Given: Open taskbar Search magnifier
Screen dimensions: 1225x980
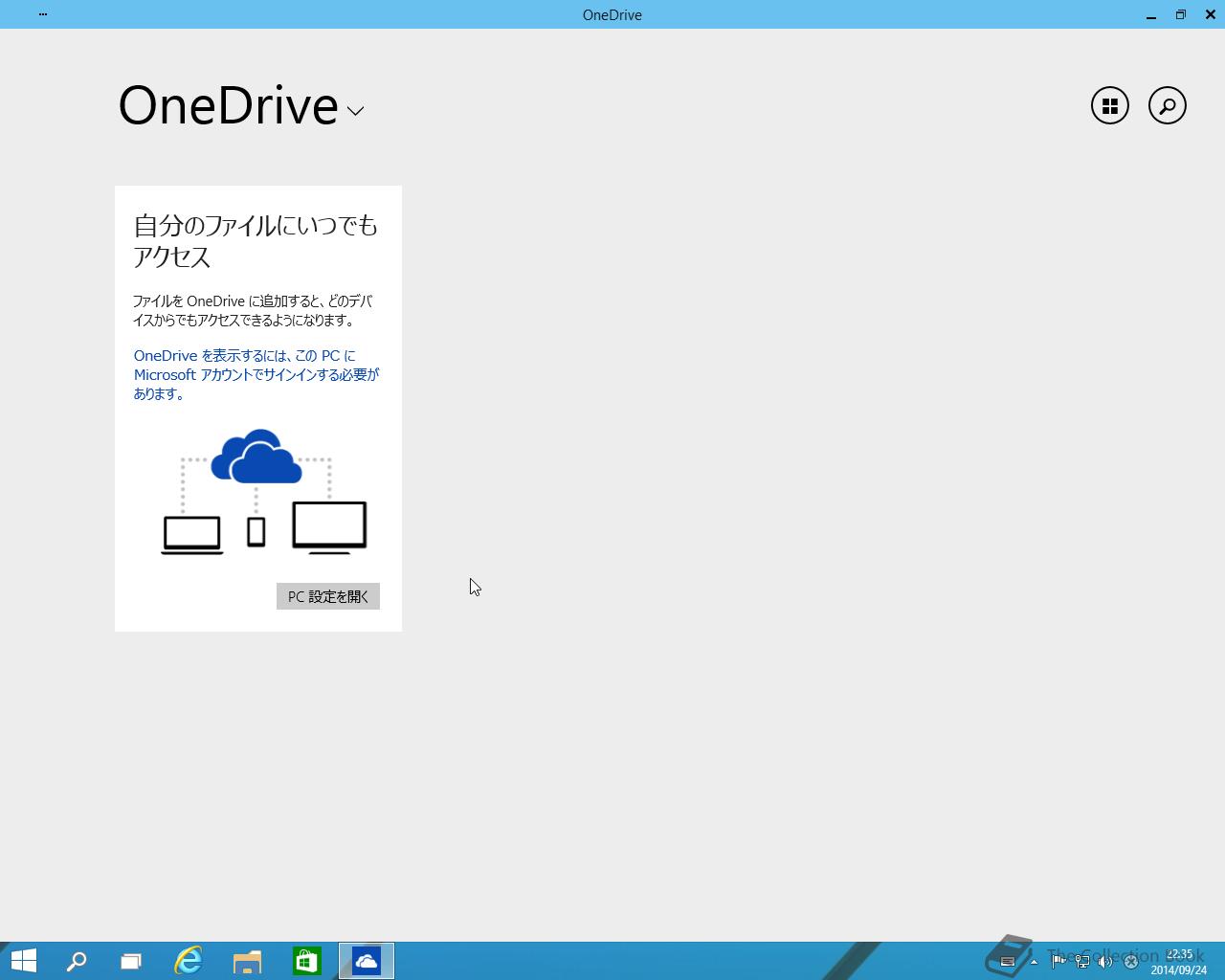Looking at the screenshot, I should (x=77, y=961).
